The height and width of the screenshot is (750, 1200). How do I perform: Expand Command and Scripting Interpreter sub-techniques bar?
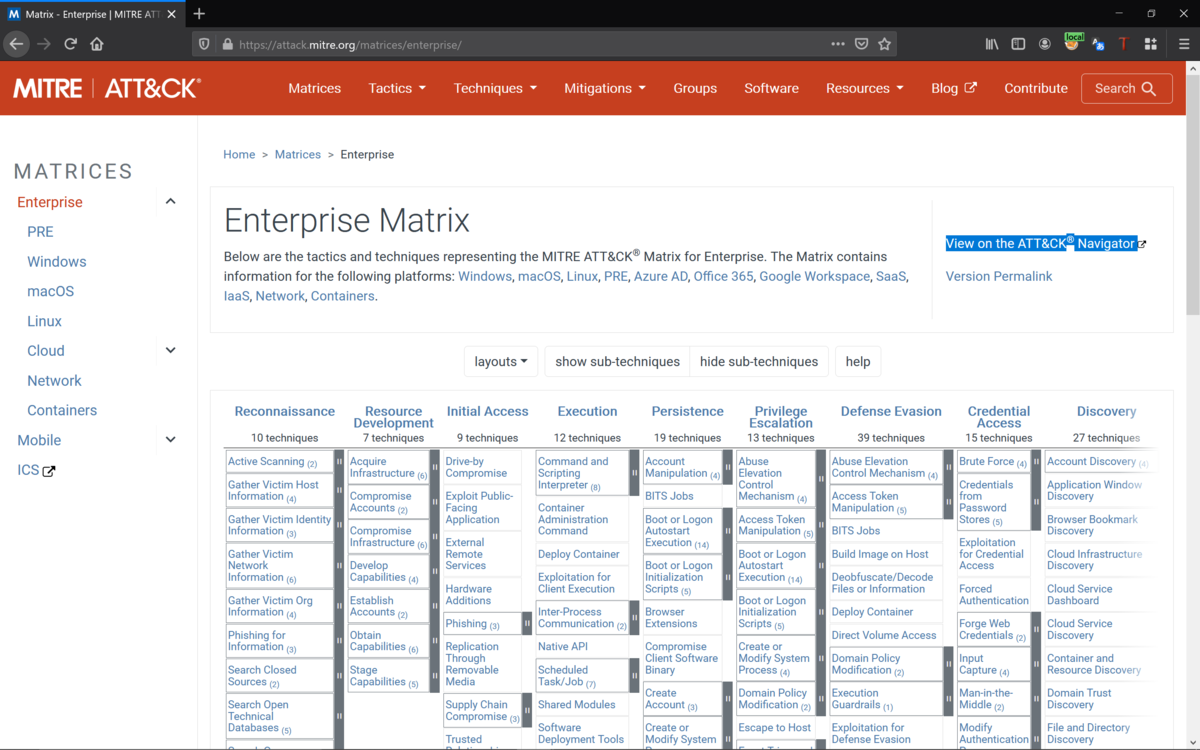click(634, 473)
